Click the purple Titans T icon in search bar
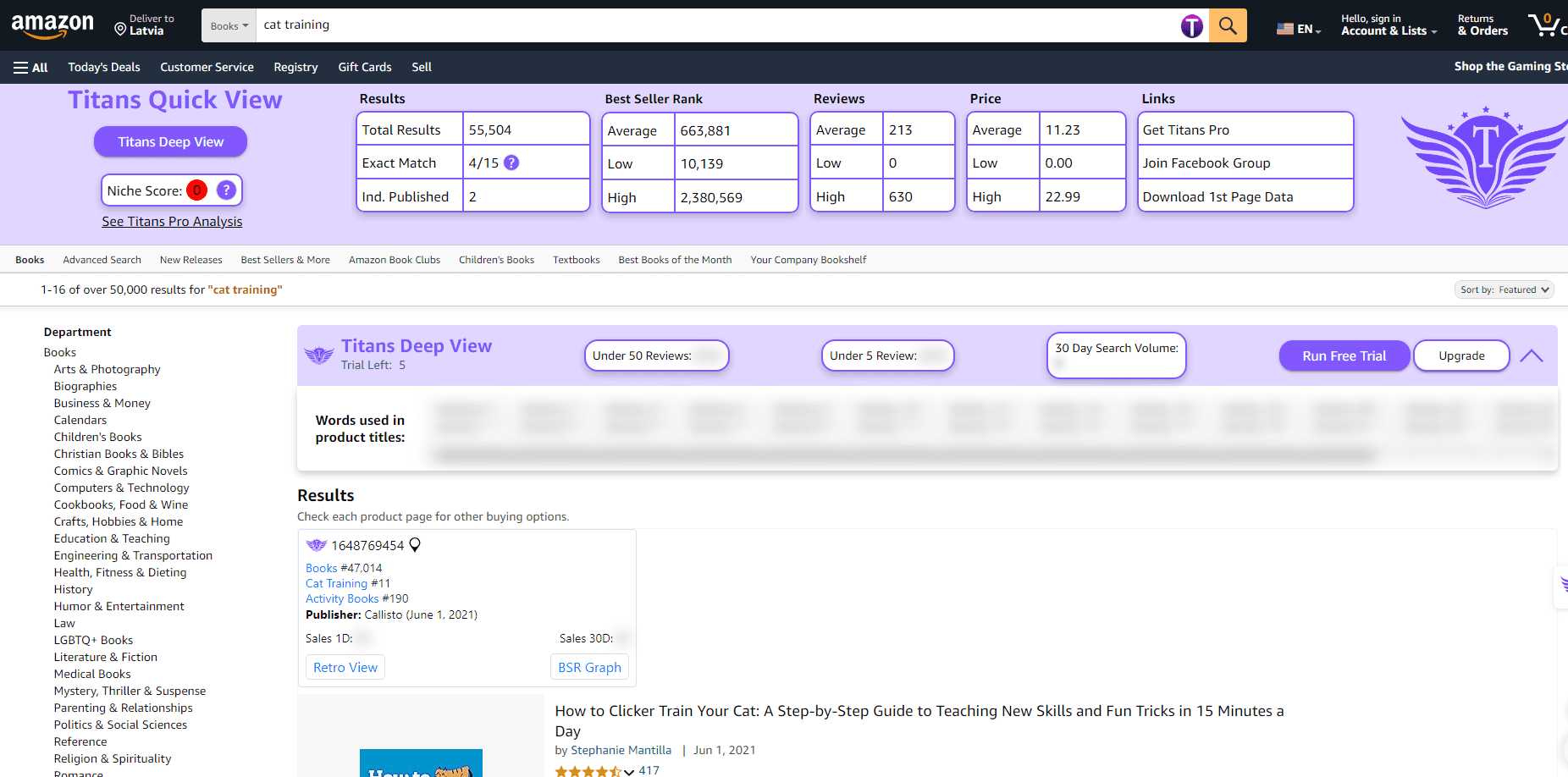 click(1192, 26)
